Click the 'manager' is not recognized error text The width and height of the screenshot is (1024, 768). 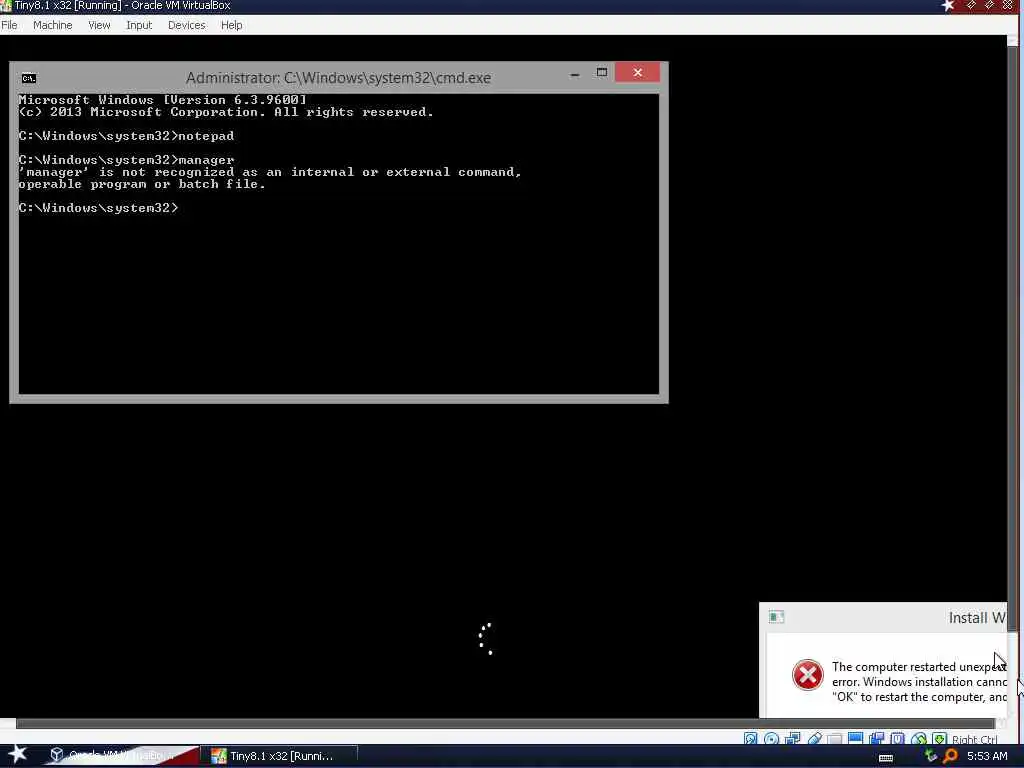coord(270,178)
